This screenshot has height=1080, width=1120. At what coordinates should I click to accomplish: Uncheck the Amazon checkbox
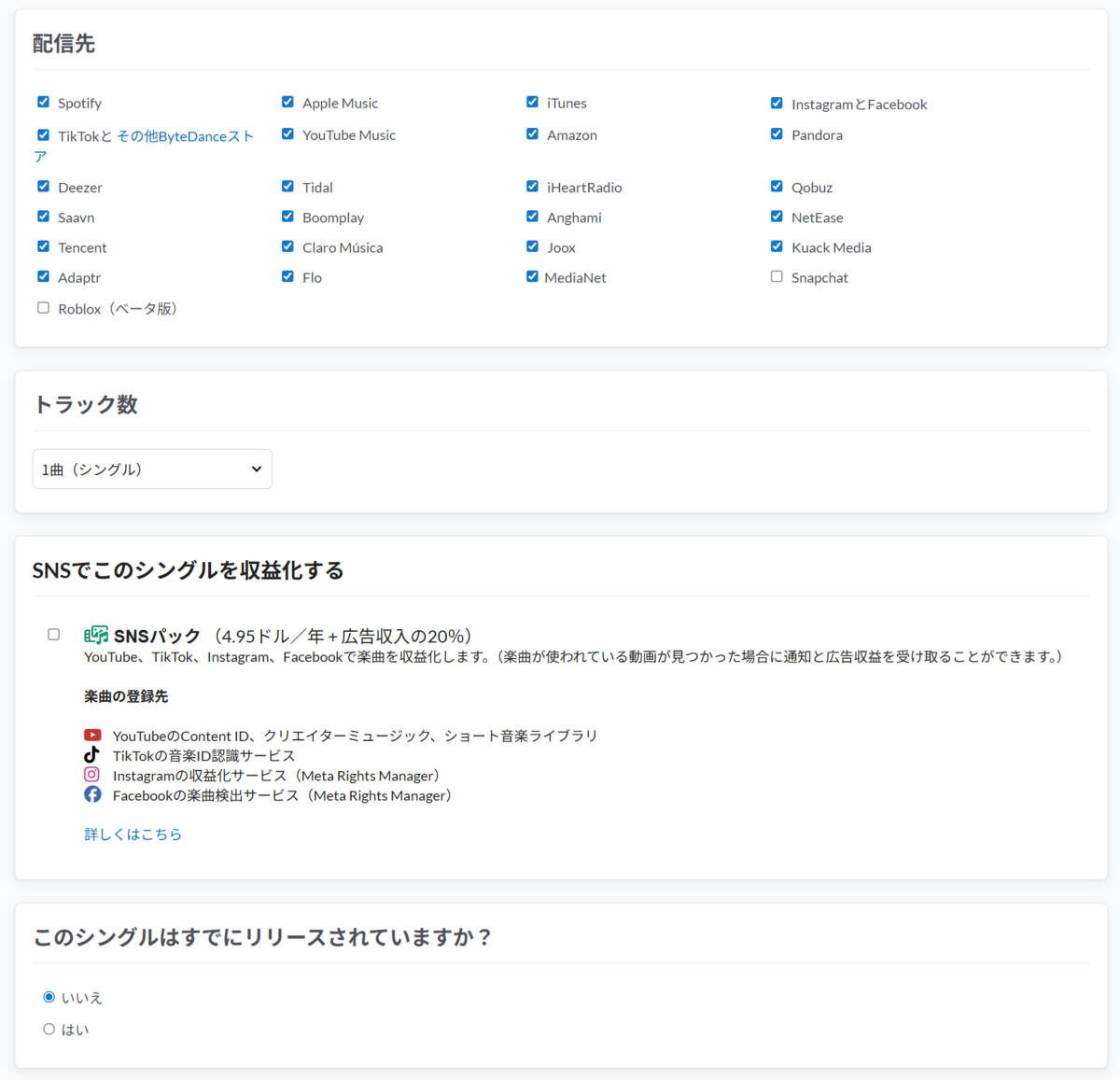(x=532, y=133)
